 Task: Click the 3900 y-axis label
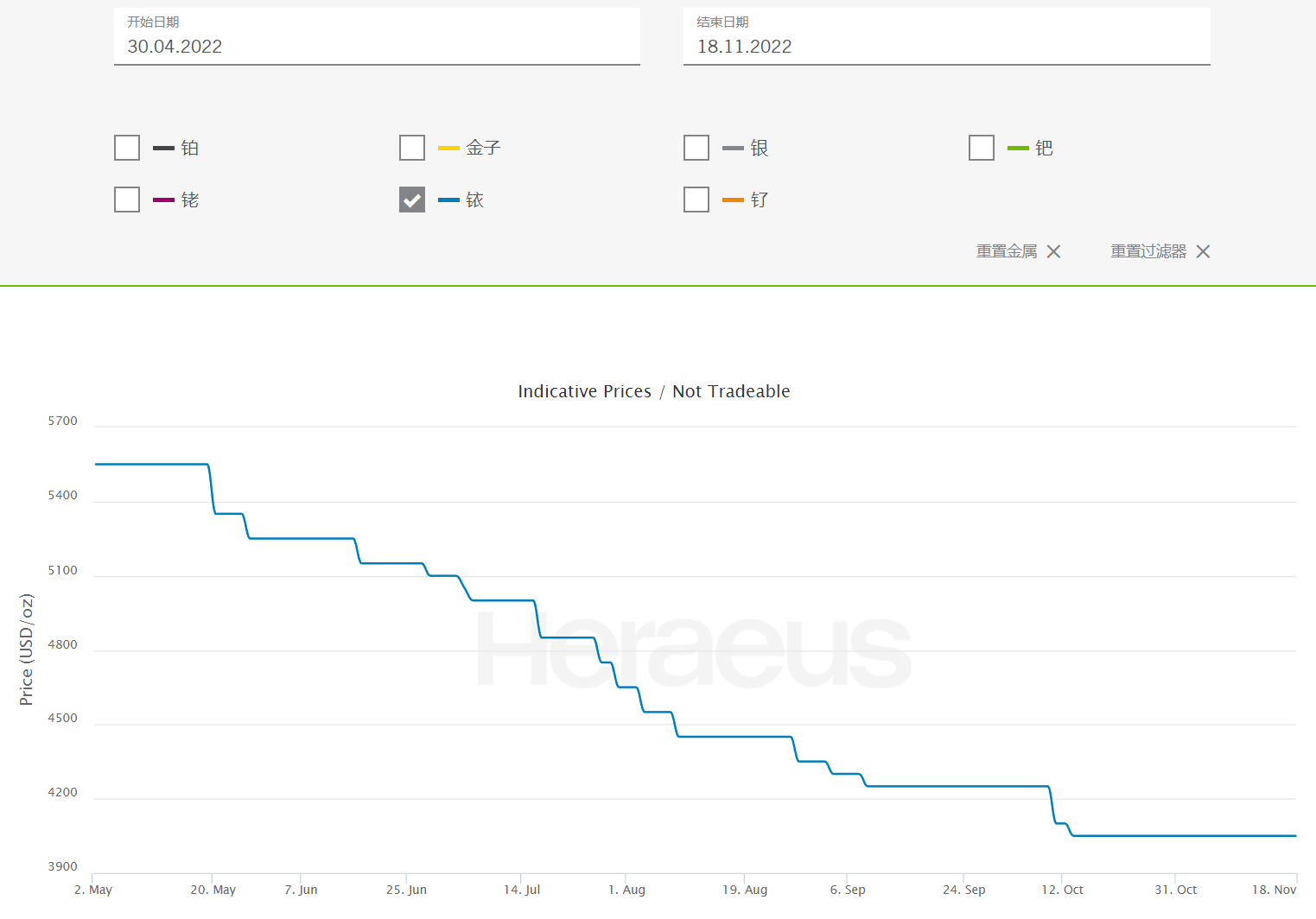point(62,866)
